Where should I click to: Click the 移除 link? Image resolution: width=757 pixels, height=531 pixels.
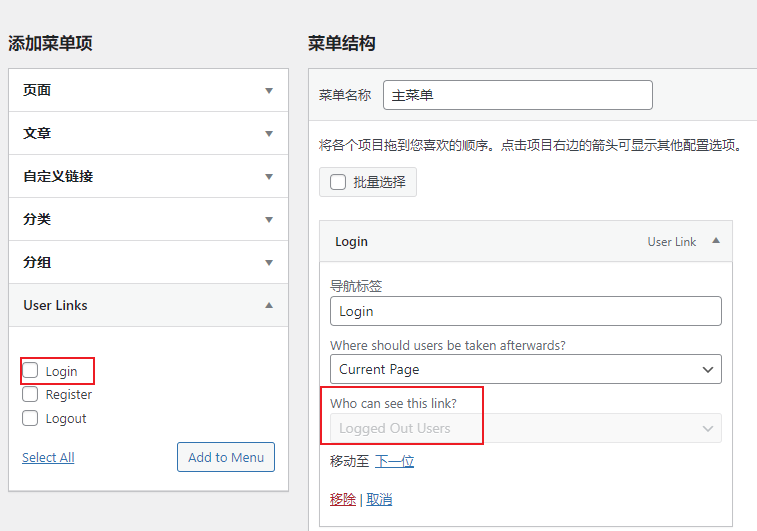343,499
